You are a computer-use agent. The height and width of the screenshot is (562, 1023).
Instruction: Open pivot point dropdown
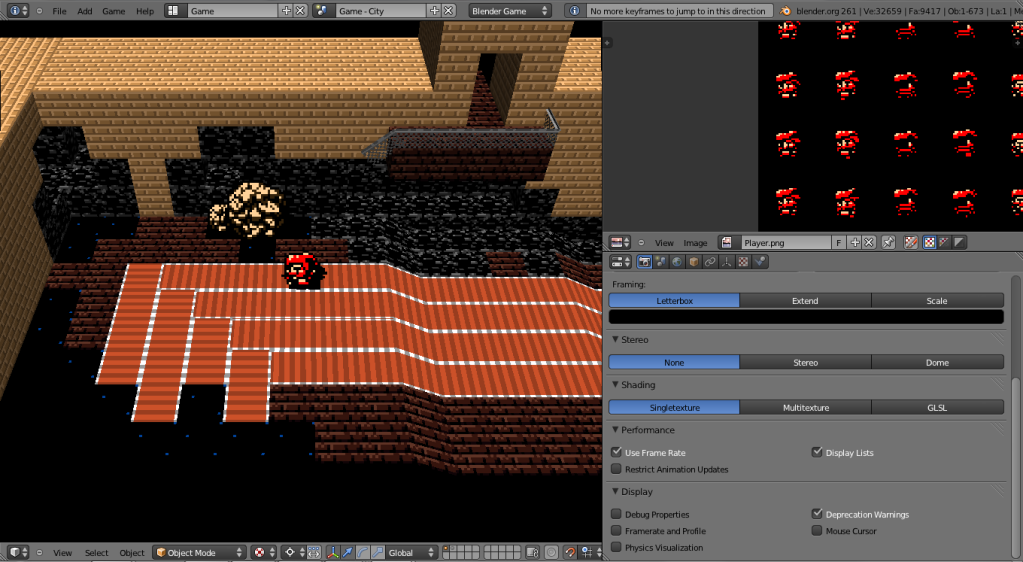pos(294,552)
